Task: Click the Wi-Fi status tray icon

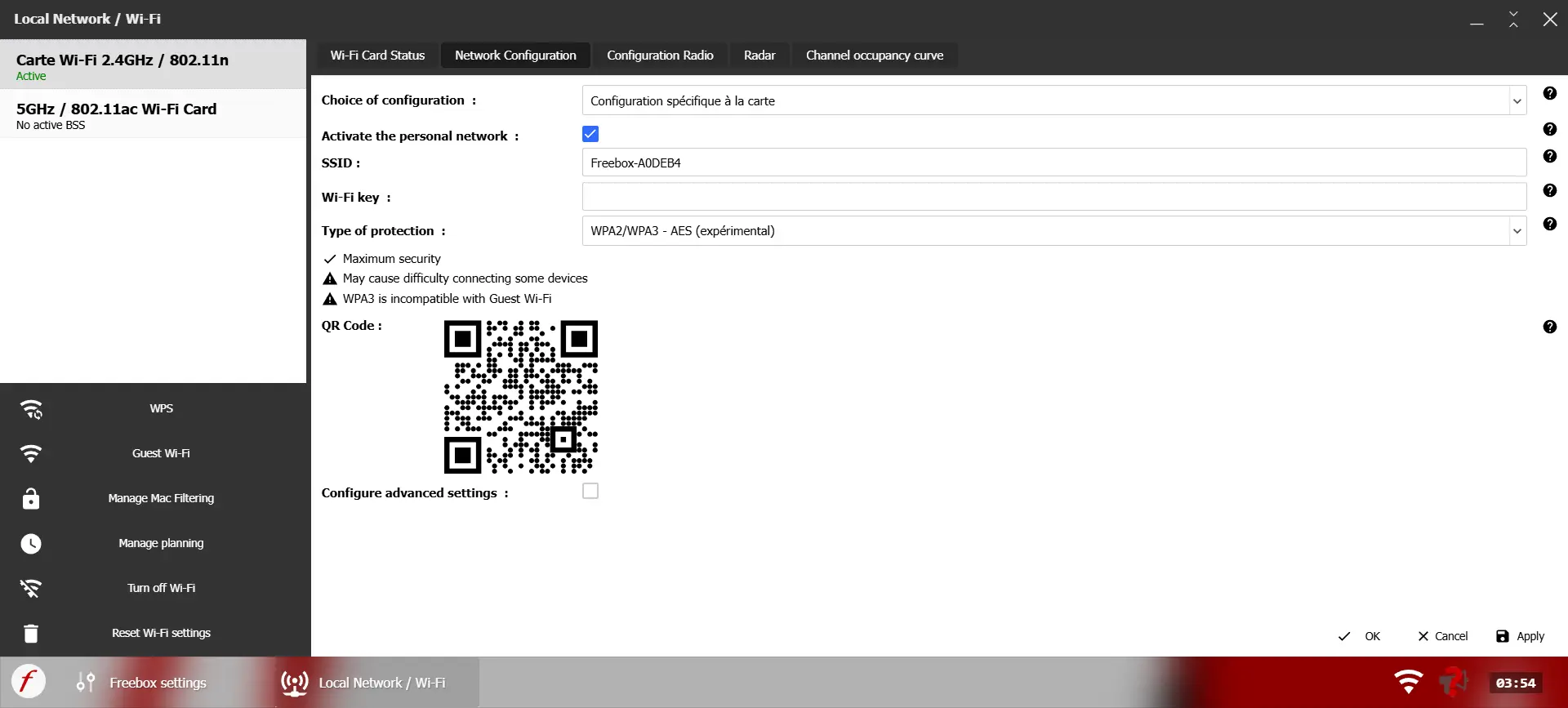Action: (x=1408, y=681)
